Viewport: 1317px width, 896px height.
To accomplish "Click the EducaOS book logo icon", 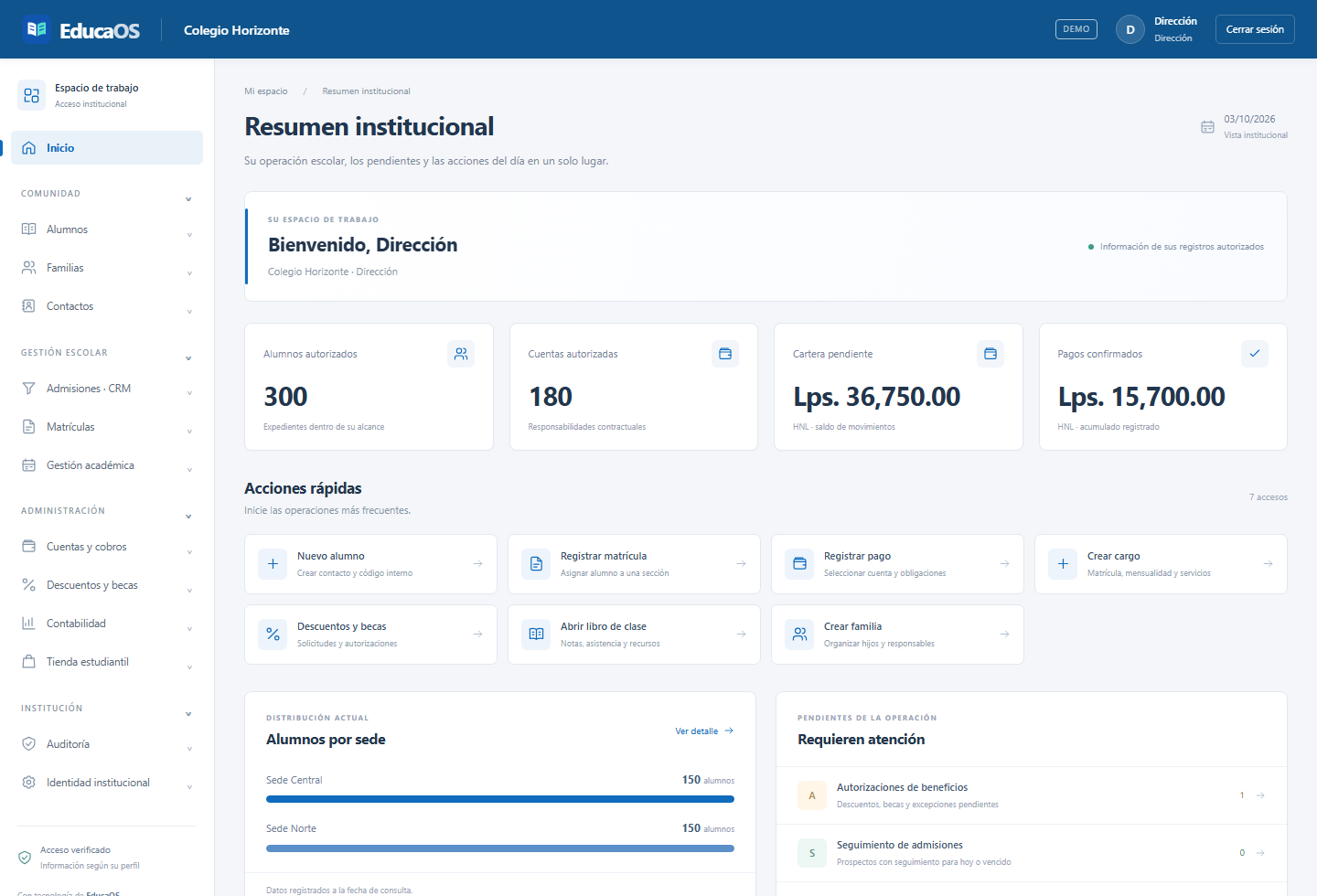I will pyautogui.click(x=37, y=29).
